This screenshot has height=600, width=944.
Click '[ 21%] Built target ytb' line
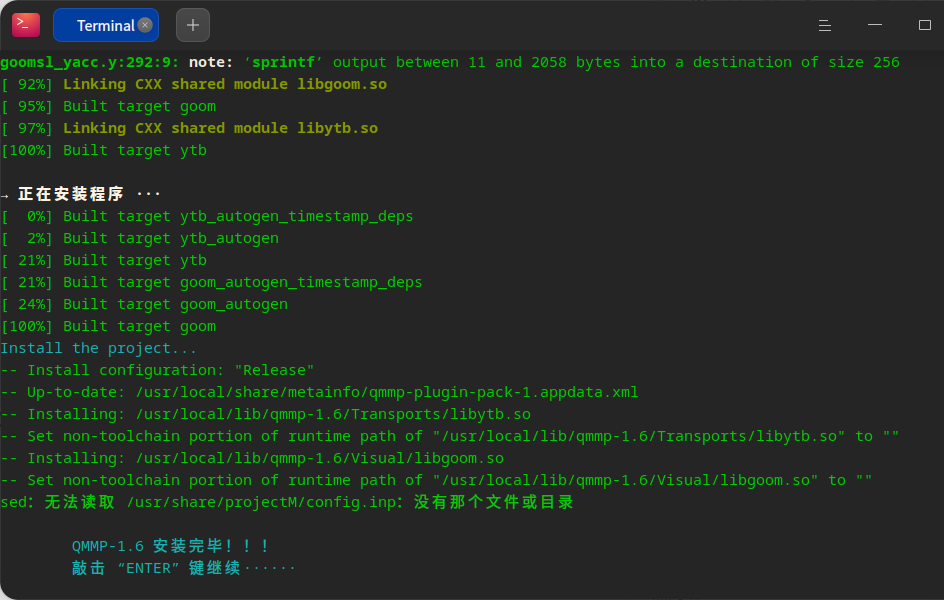pyautogui.click(x=104, y=261)
